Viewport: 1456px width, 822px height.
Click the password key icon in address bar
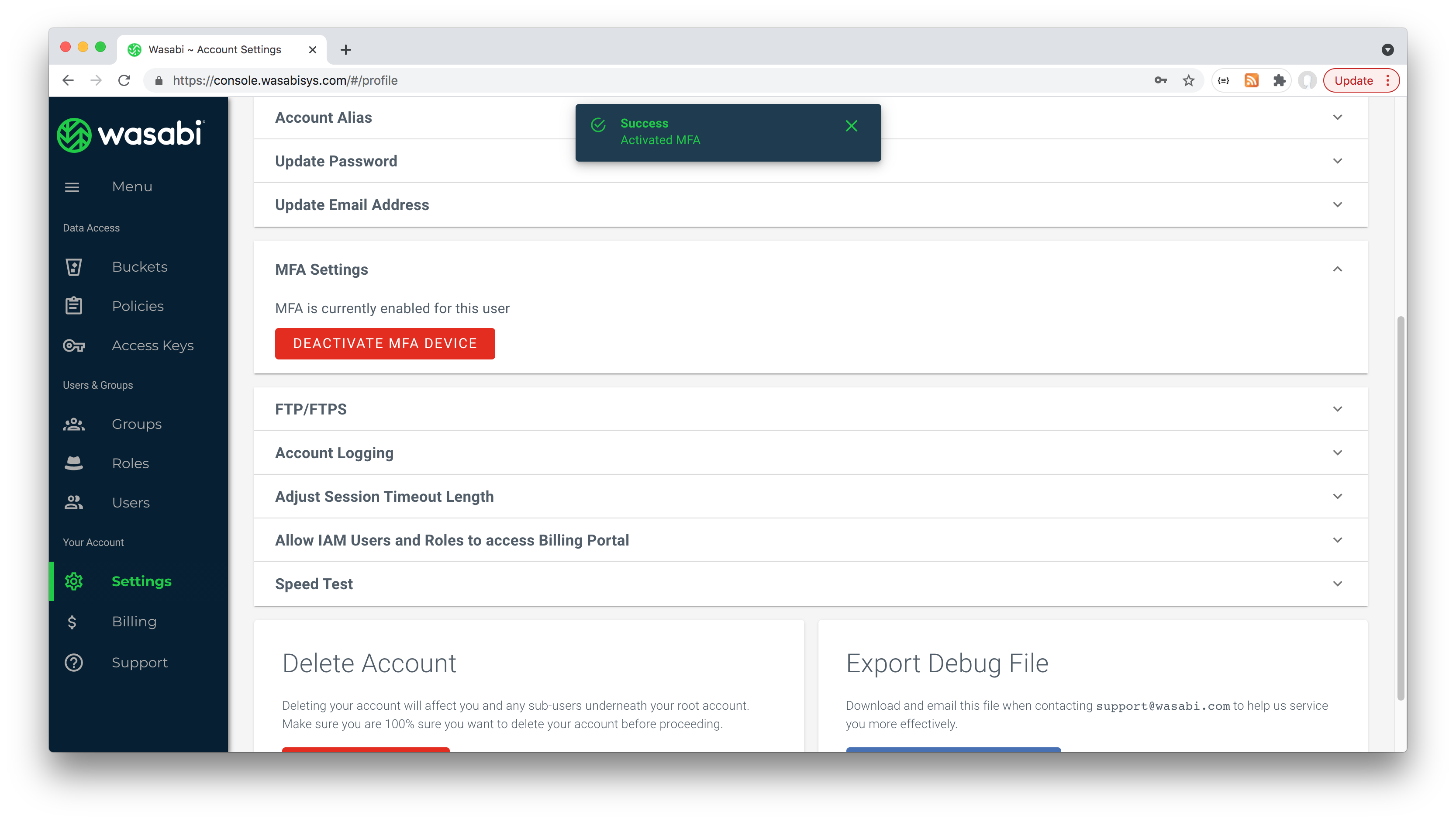tap(1160, 80)
